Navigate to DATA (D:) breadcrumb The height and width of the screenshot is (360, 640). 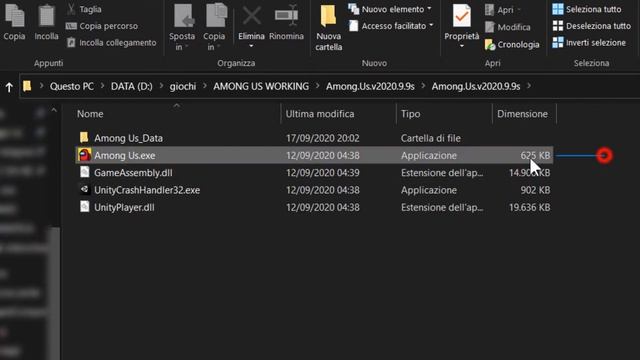point(131,87)
